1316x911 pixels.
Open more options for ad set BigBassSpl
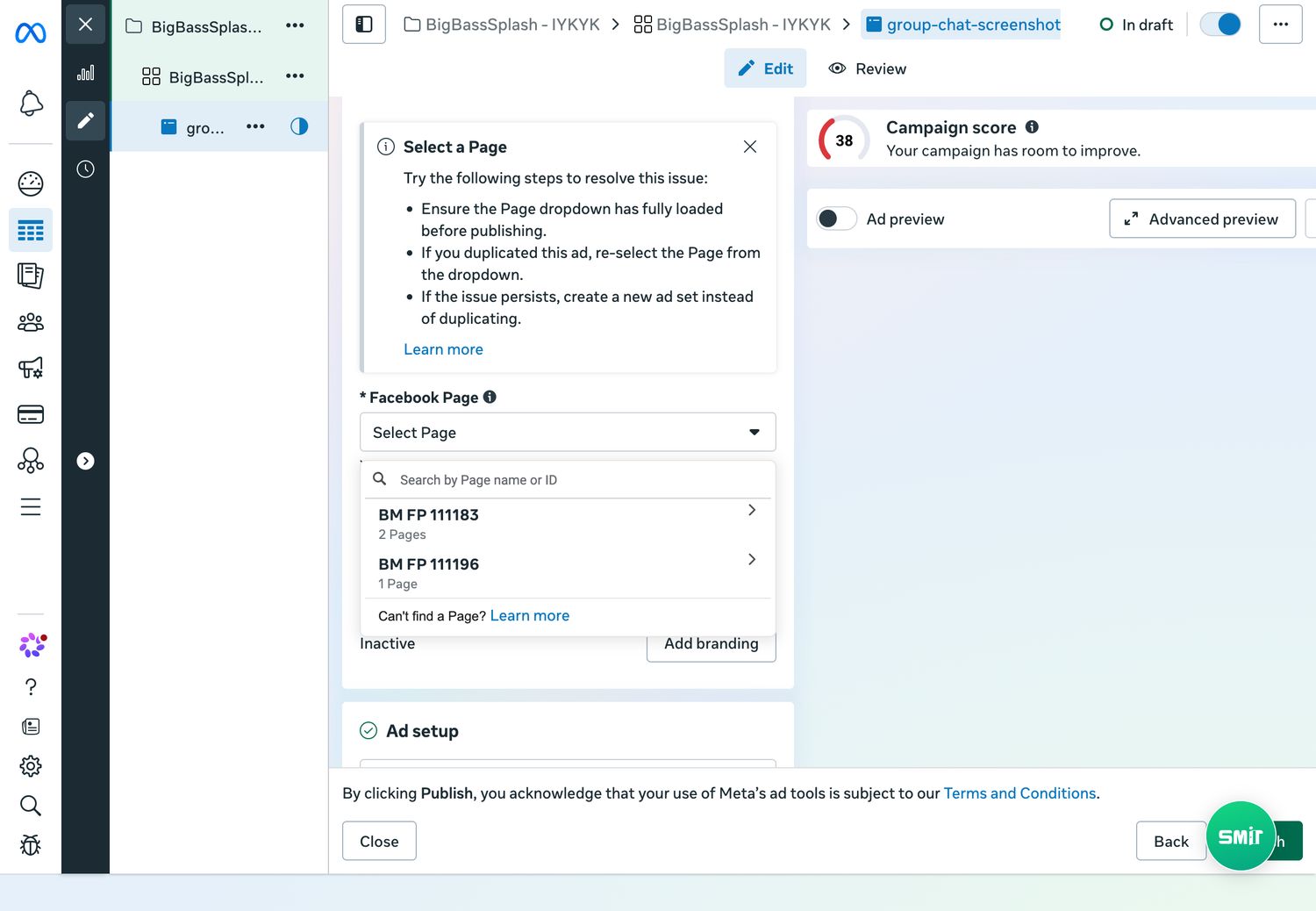click(295, 76)
